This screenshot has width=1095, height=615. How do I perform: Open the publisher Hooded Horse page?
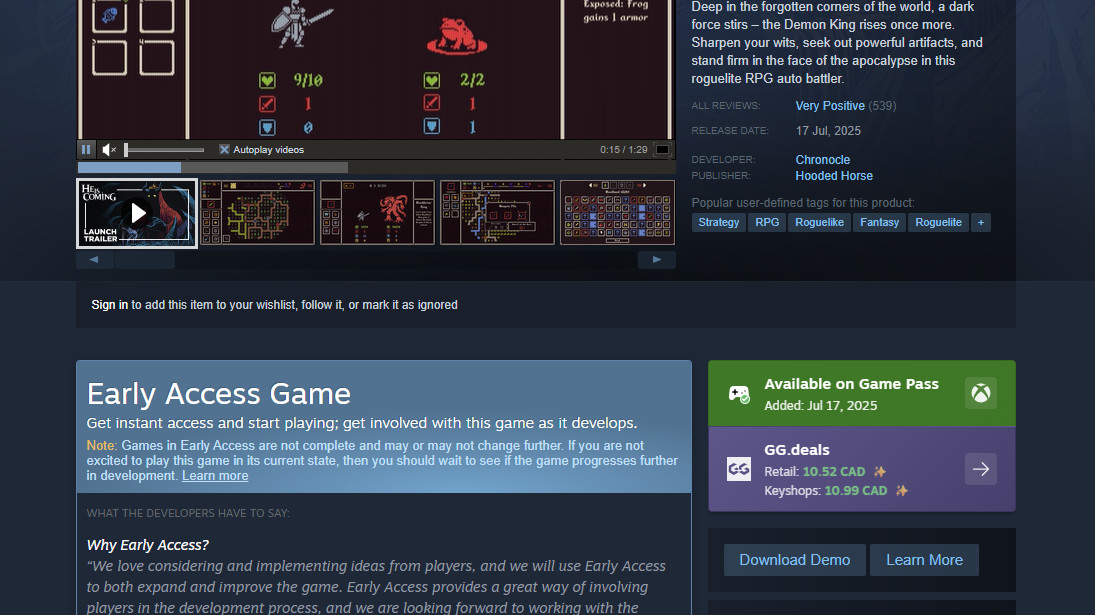(x=834, y=176)
